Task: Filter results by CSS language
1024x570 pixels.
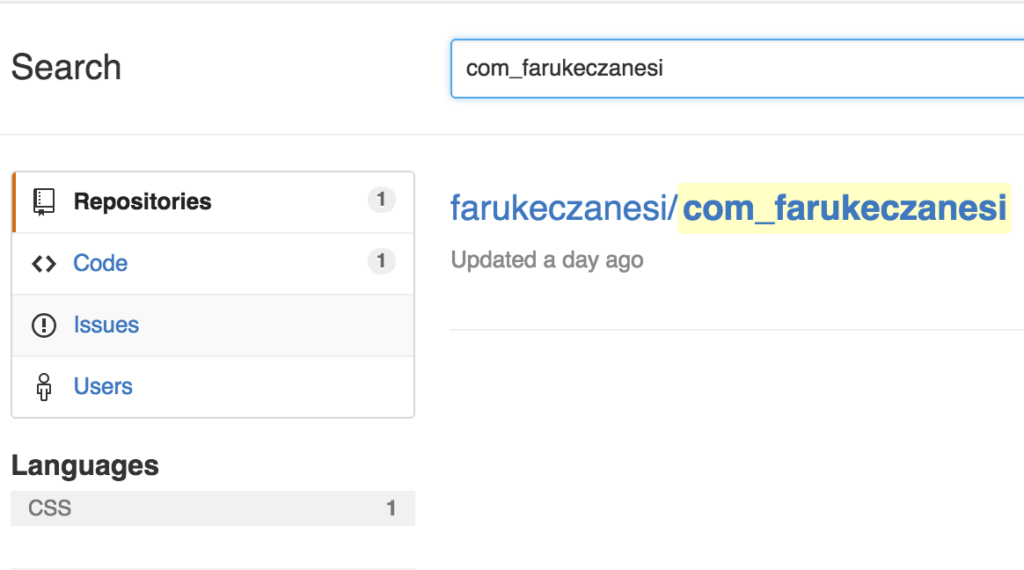Action: point(213,508)
